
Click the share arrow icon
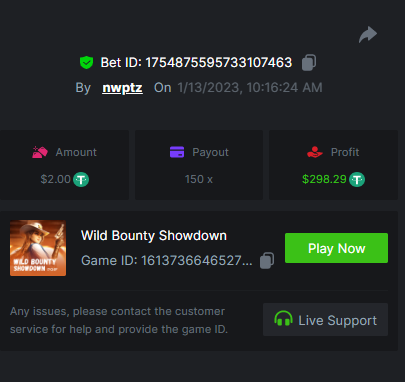[368, 34]
